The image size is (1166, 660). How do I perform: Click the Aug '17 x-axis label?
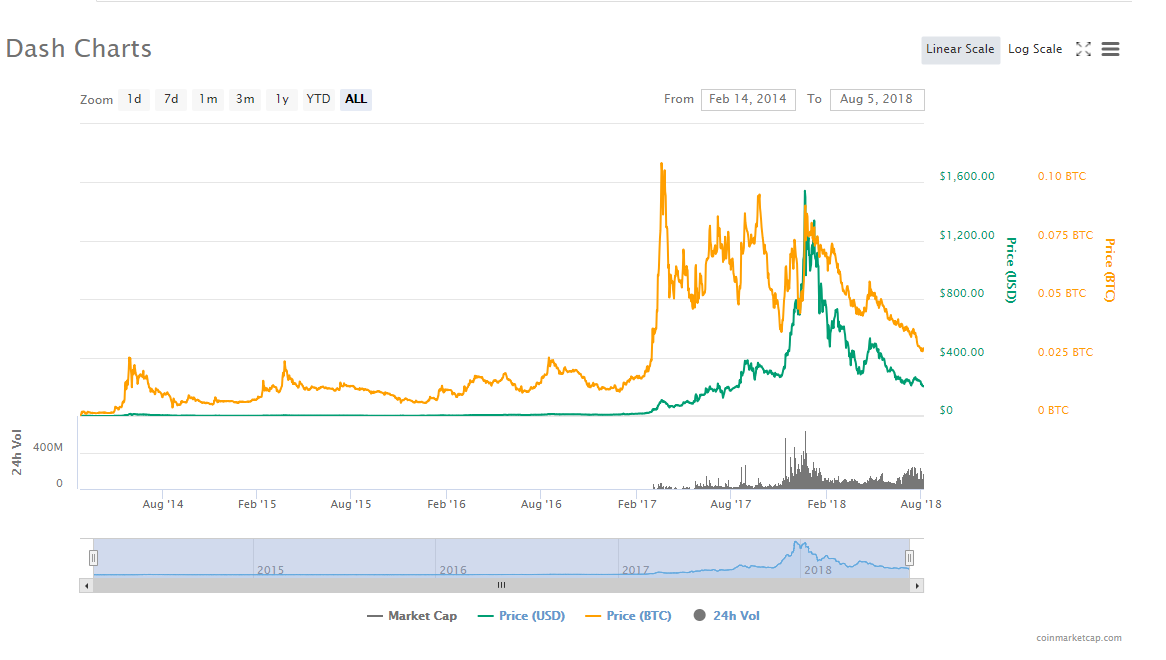pyautogui.click(x=730, y=504)
